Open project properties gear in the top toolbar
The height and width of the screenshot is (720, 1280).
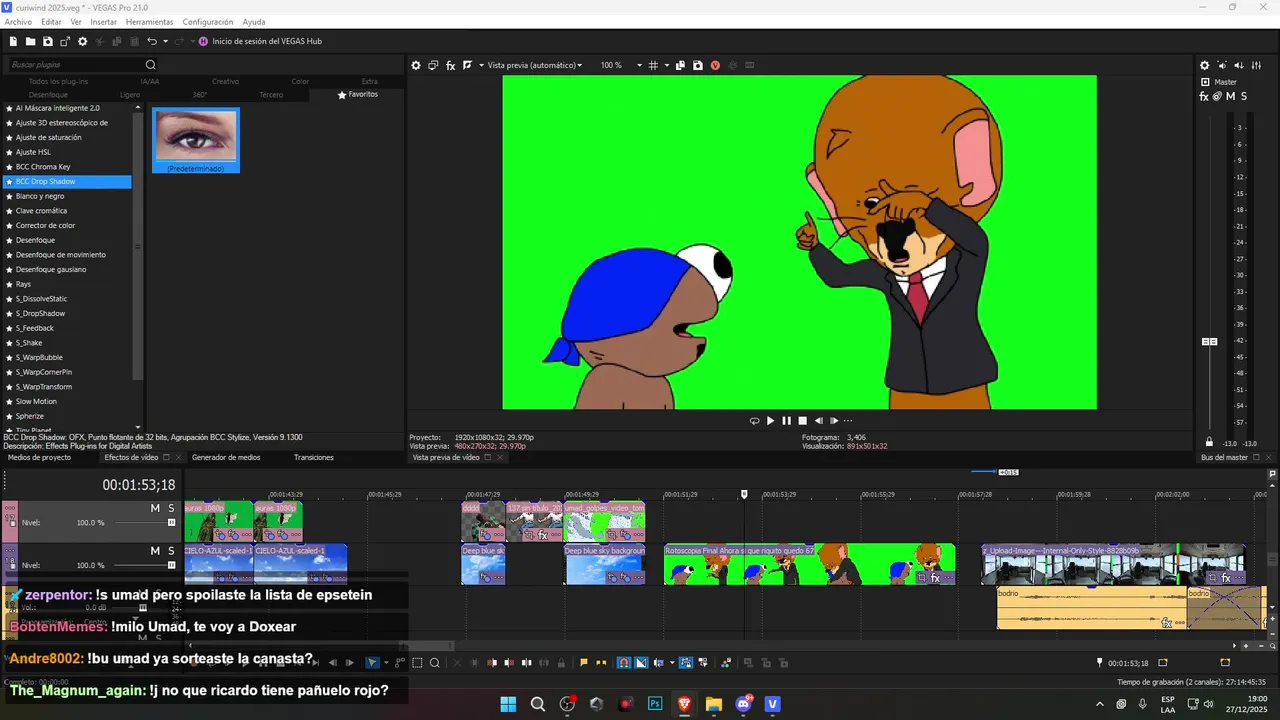(83, 41)
